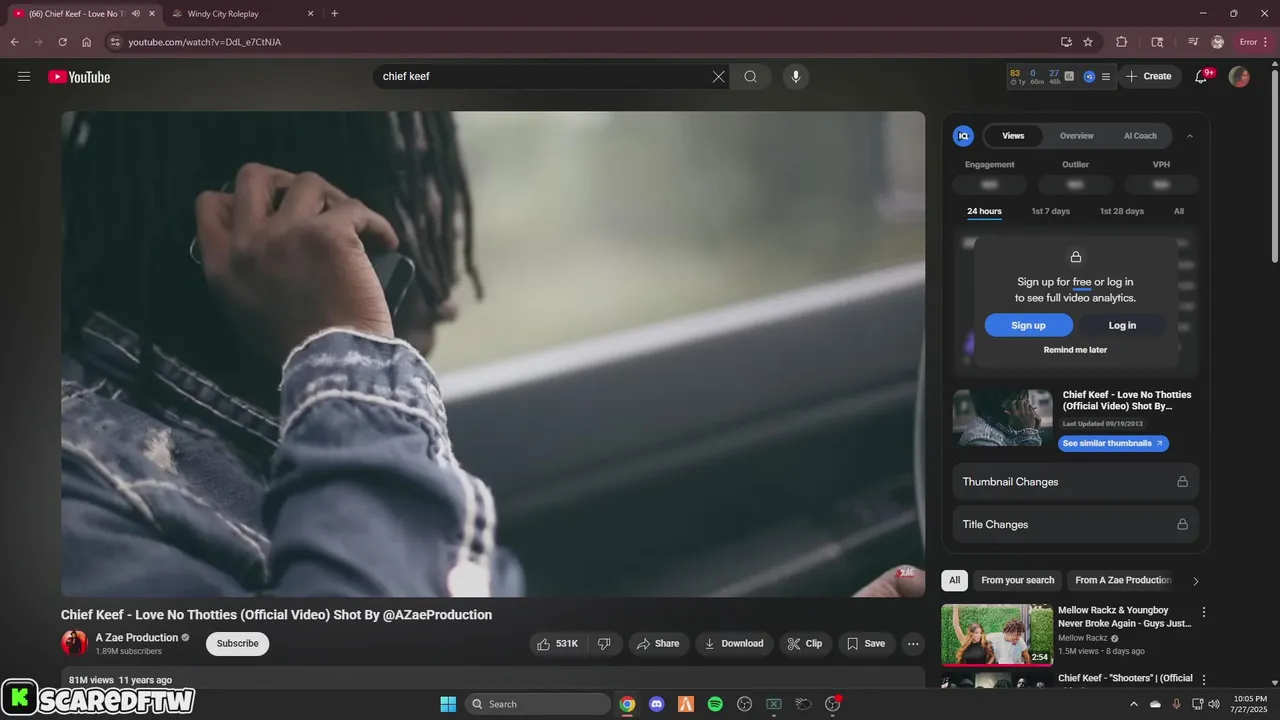This screenshot has height=720, width=1280.
Task: Bookmark this page with star icon
Action: (x=1088, y=42)
